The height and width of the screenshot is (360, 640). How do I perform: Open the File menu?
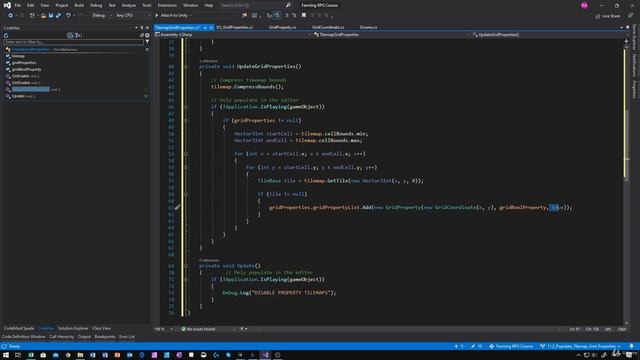click(x=18, y=5)
